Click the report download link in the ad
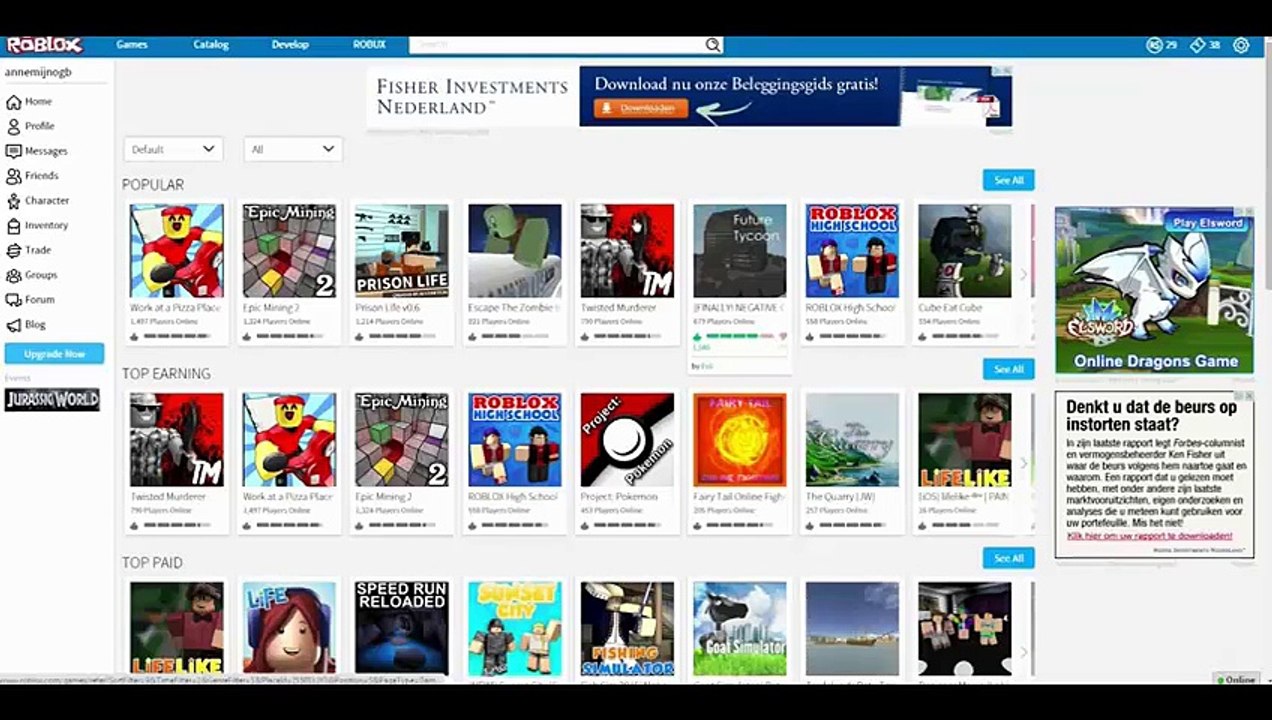 pyautogui.click(x=1149, y=536)
